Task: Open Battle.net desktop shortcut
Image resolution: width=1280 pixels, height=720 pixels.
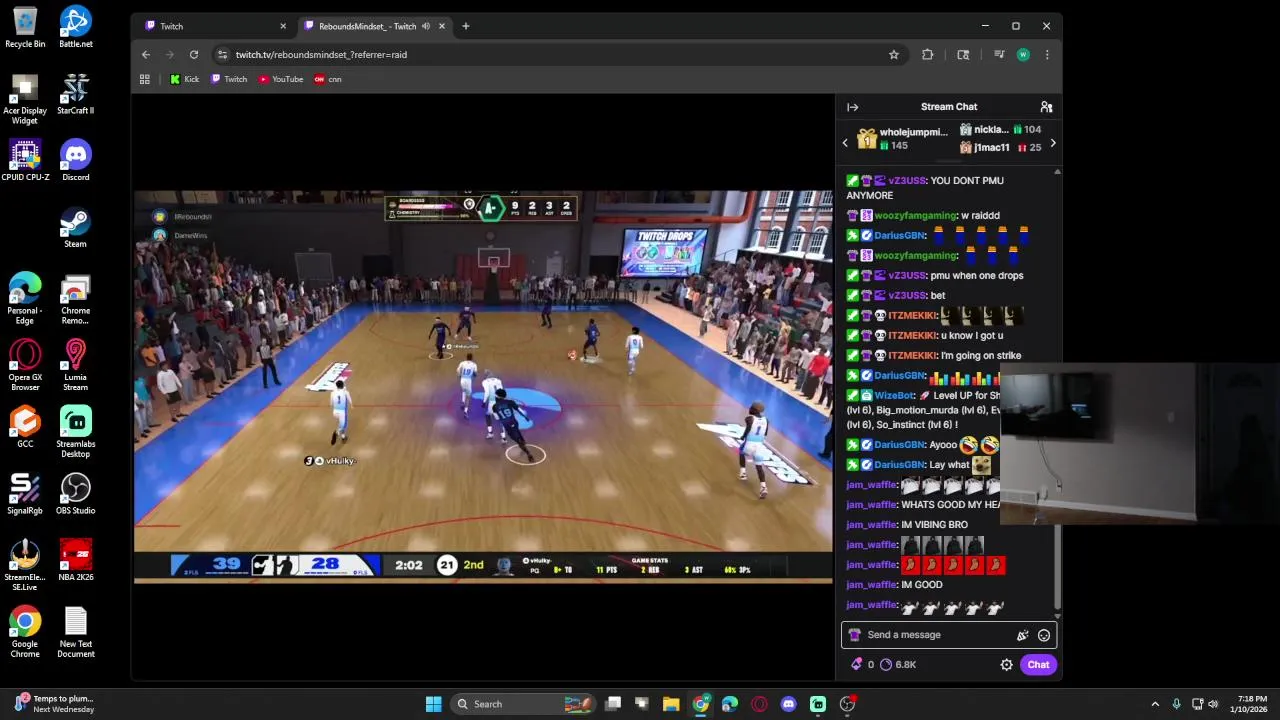Action: 76,28
